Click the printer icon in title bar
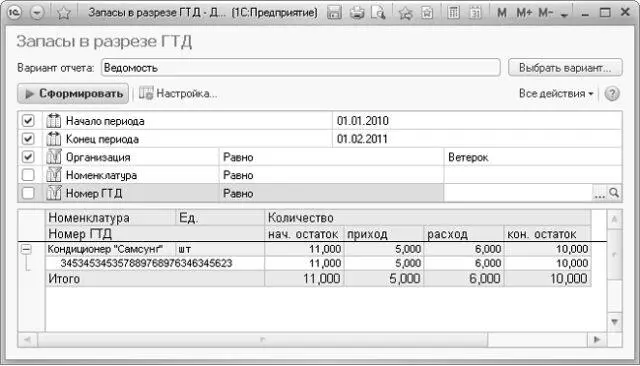 357,13
